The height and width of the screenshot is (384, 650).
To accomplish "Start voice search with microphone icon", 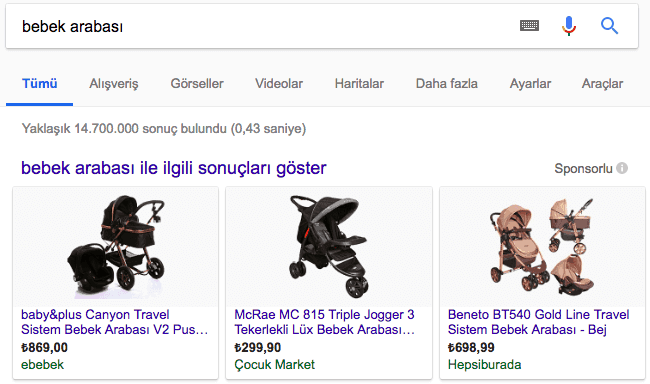I will coord(569,26).
